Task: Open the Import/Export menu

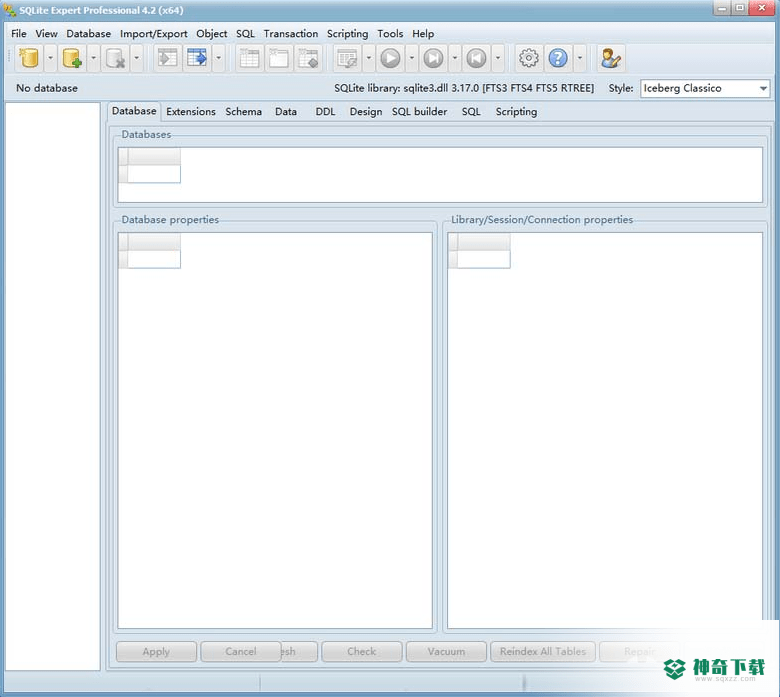Action: (x=154, y=34)
